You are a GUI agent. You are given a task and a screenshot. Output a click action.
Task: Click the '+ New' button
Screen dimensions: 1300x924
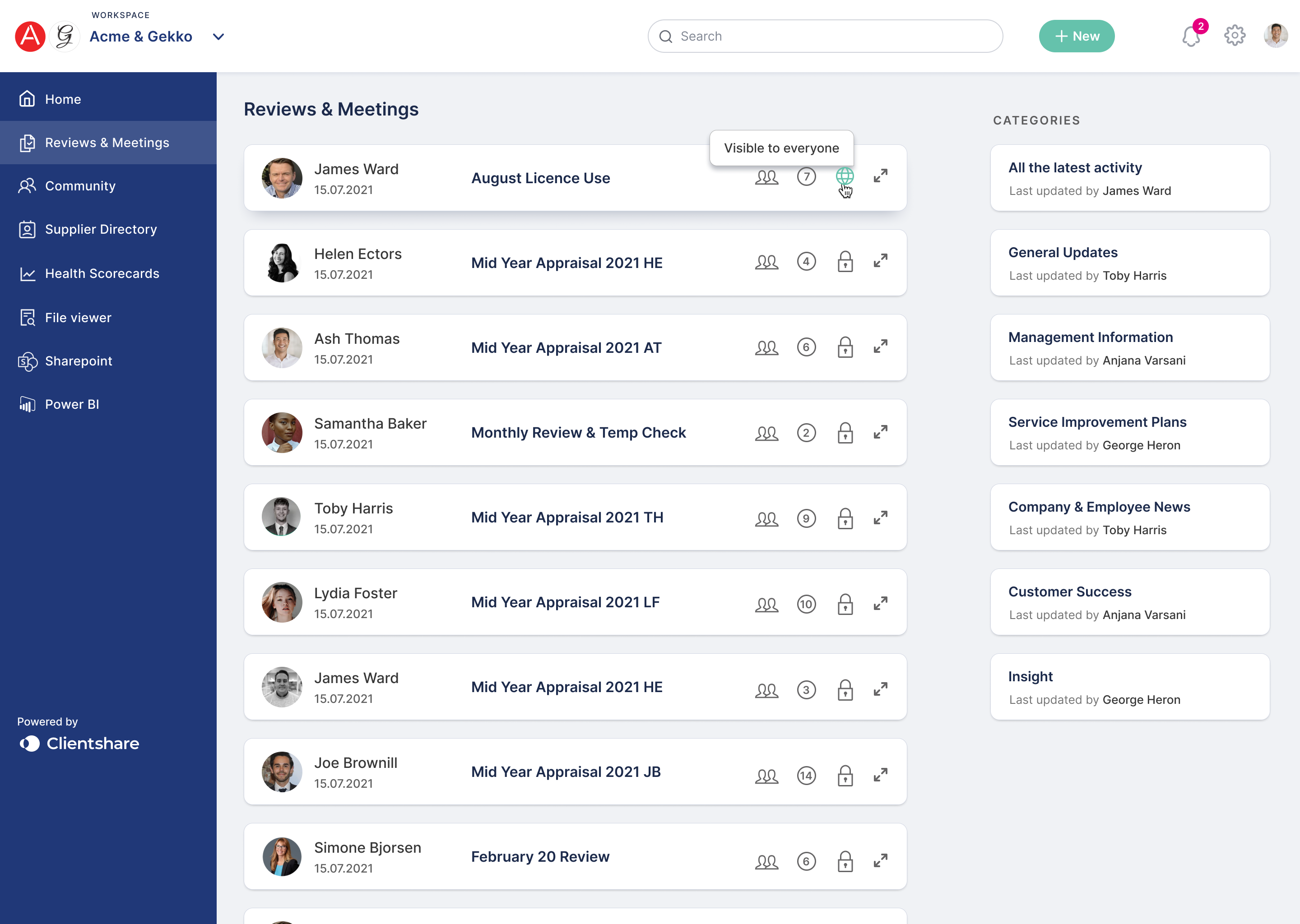[x=1078, y=36]
